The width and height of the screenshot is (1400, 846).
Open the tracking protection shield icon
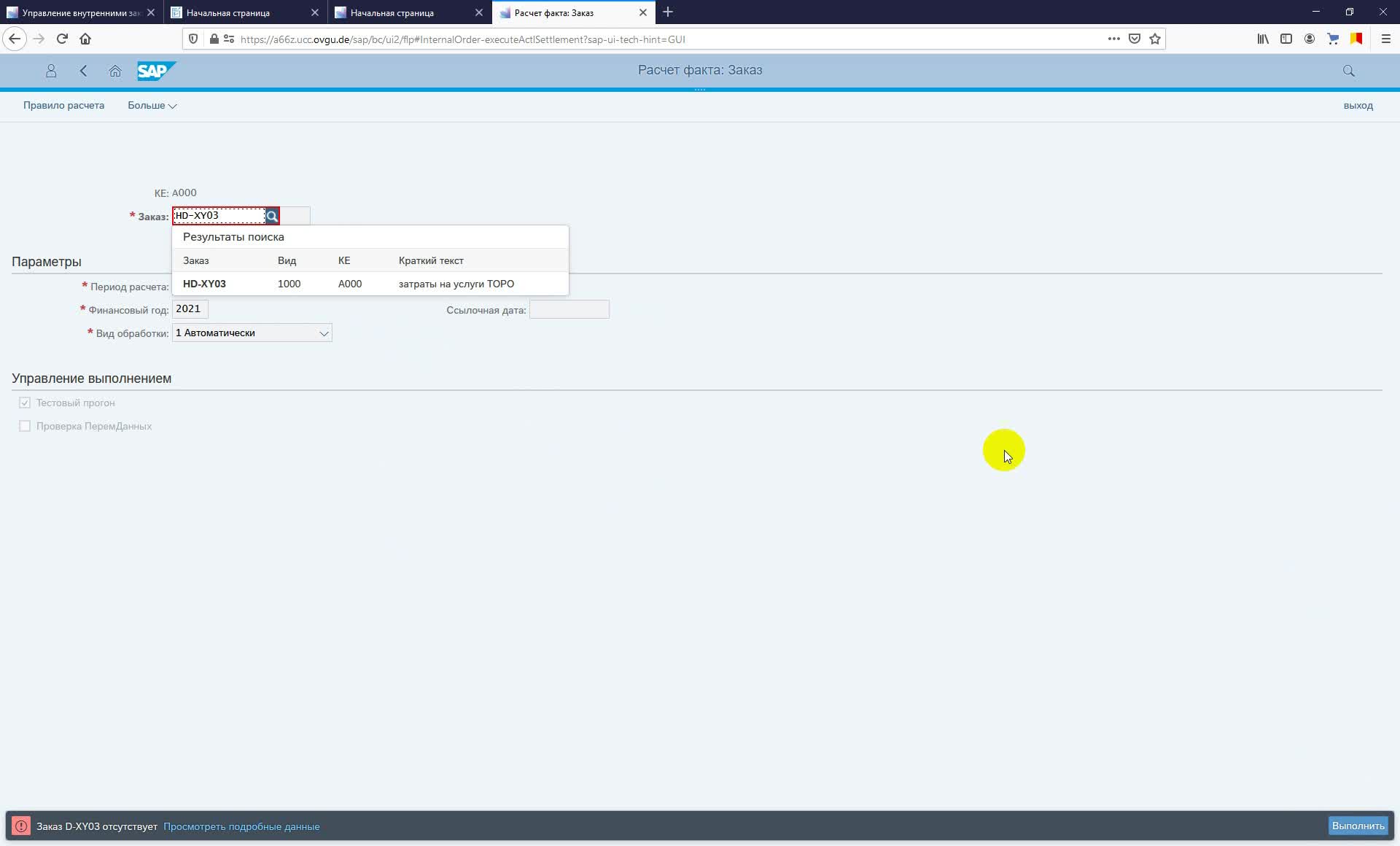point(193,39)
